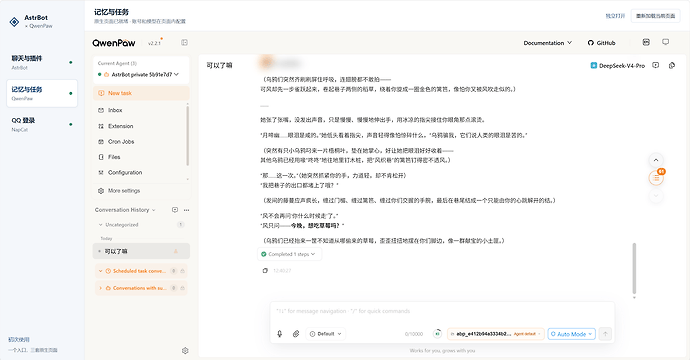
Task: Collapse the QwenPaw sidebar panel icon
Action: (184, 43)
